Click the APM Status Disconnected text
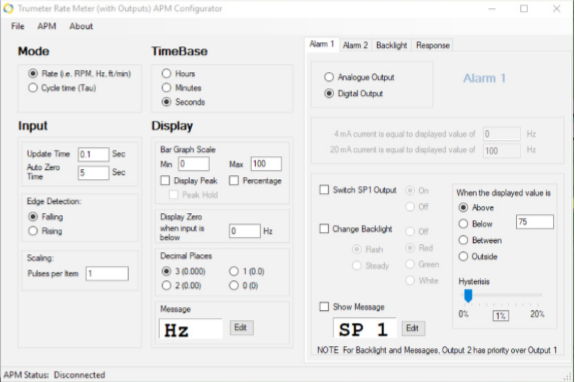This screenshot has height=382, width=575. 54,375
